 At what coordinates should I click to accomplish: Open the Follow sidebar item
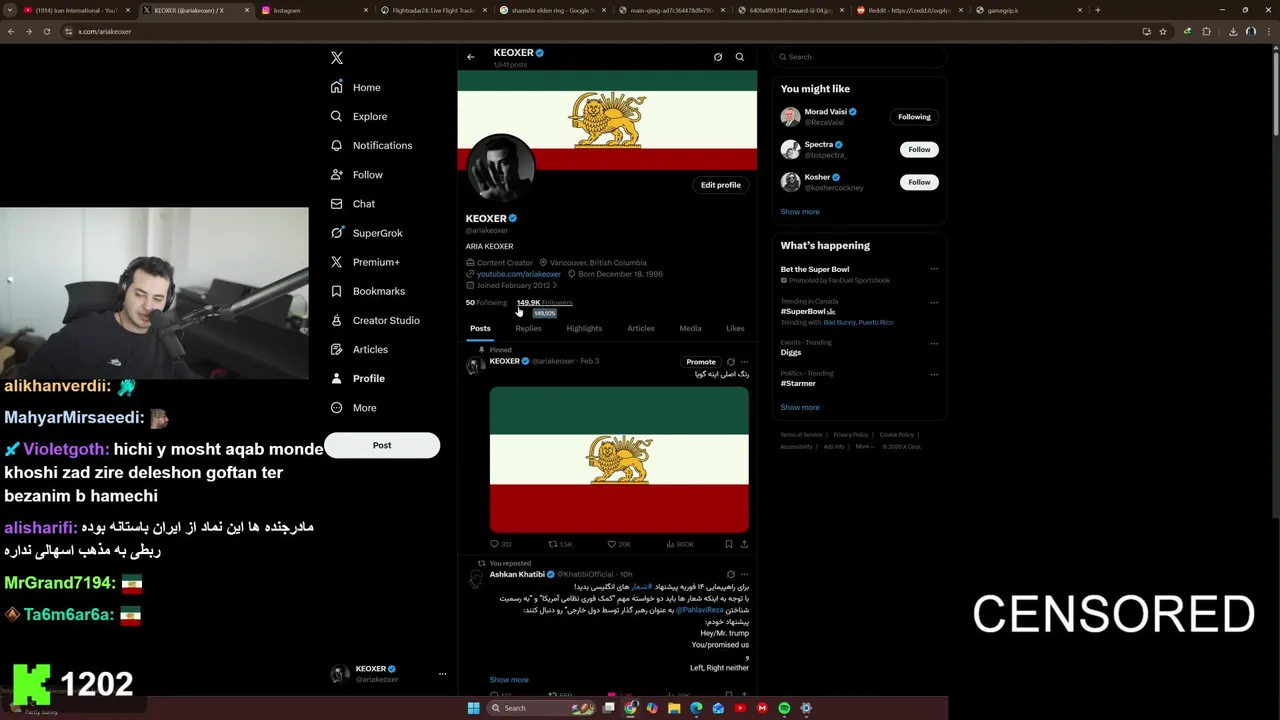tap(357, 174)
